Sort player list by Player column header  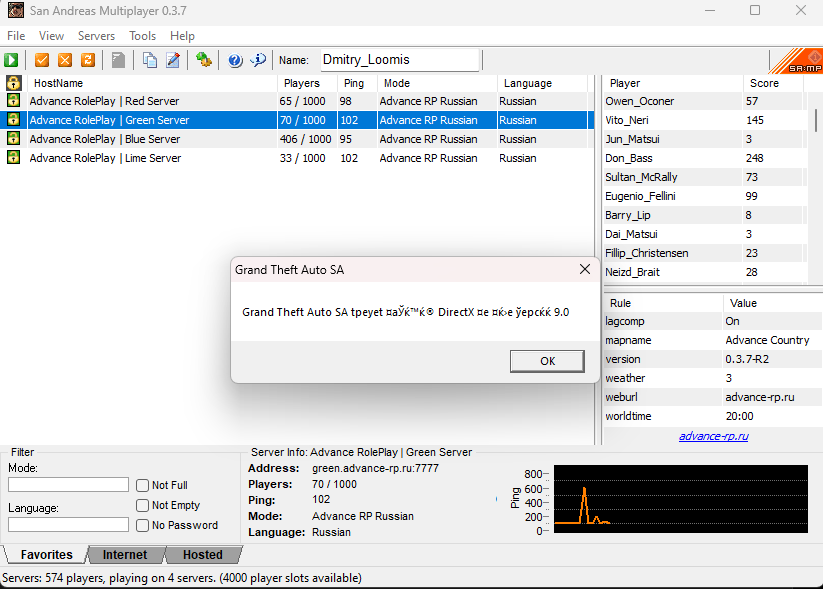673,83
